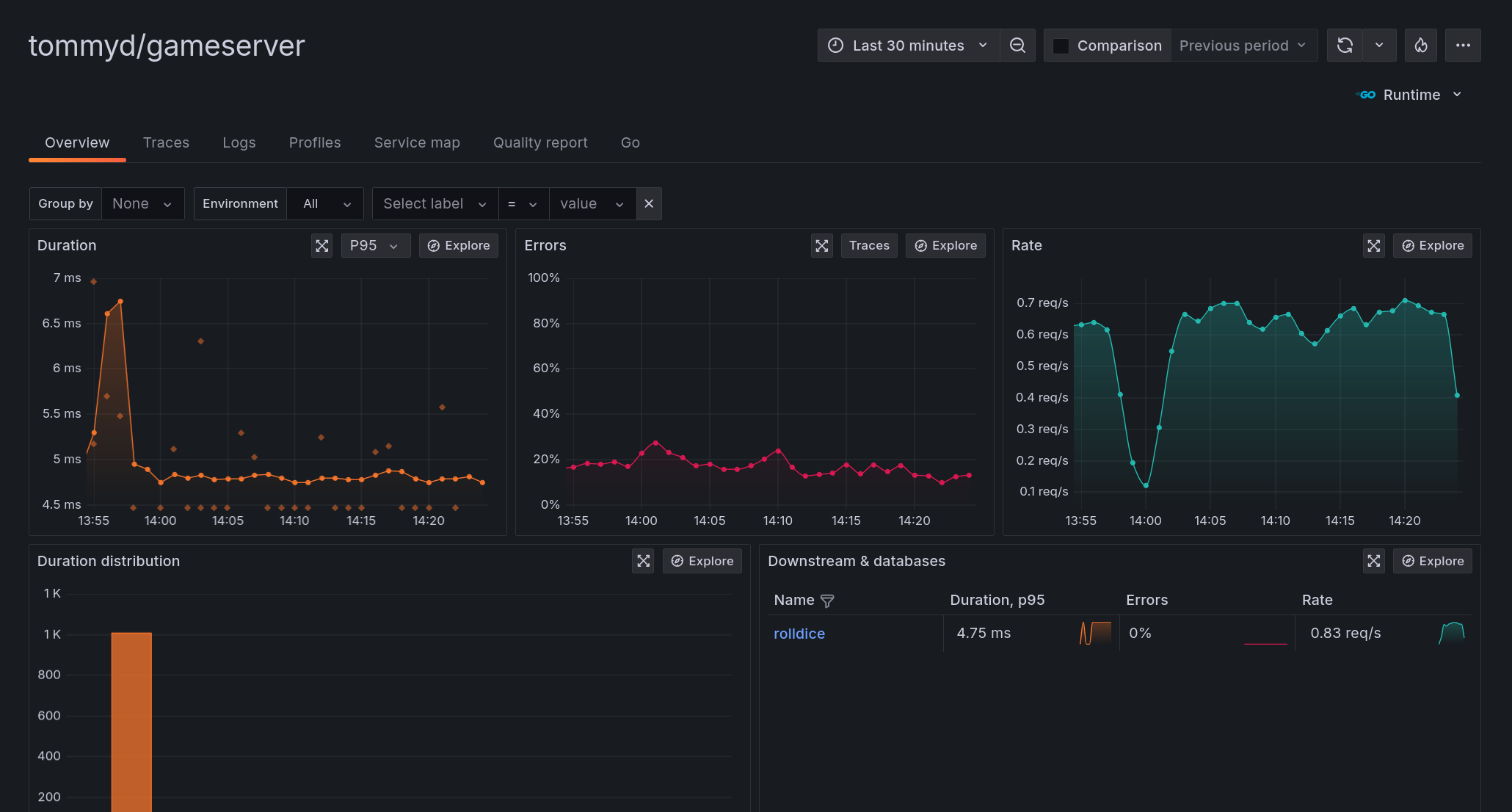Click the maximize icon in Duration panel
Screen dimensions: 1512x812
click(321, 245)
